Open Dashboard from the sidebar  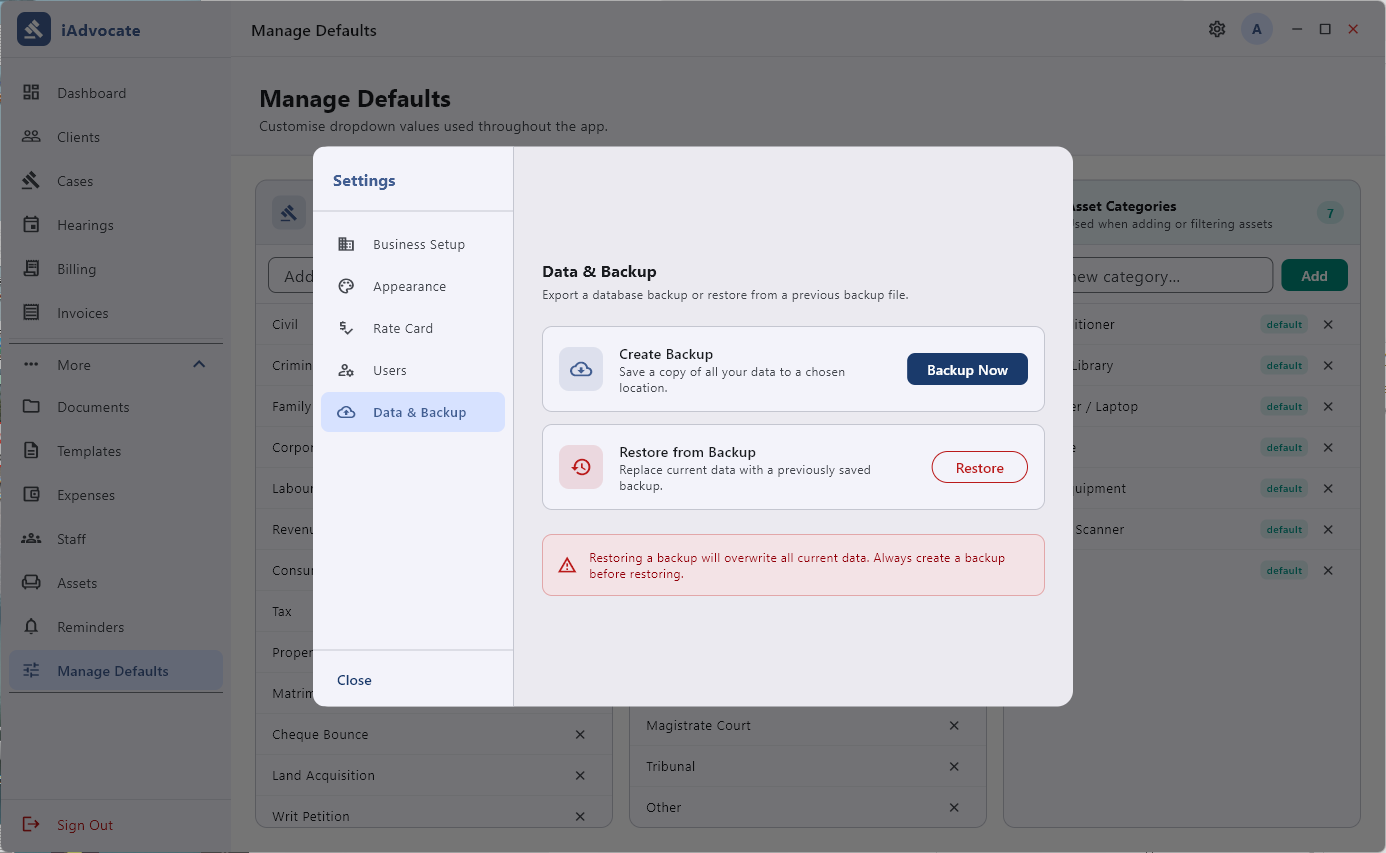115,93
